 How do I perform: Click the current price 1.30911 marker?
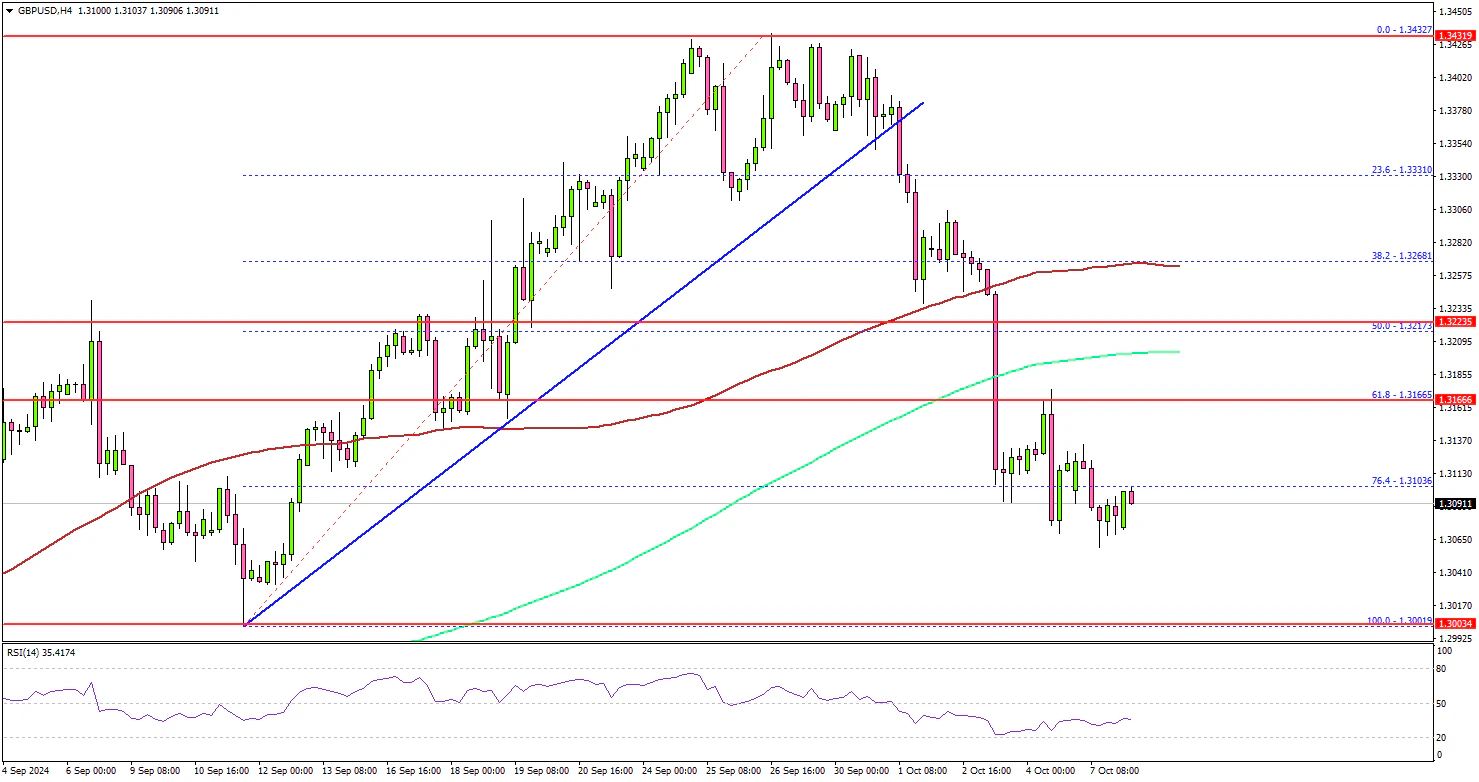coord(1455,506)
